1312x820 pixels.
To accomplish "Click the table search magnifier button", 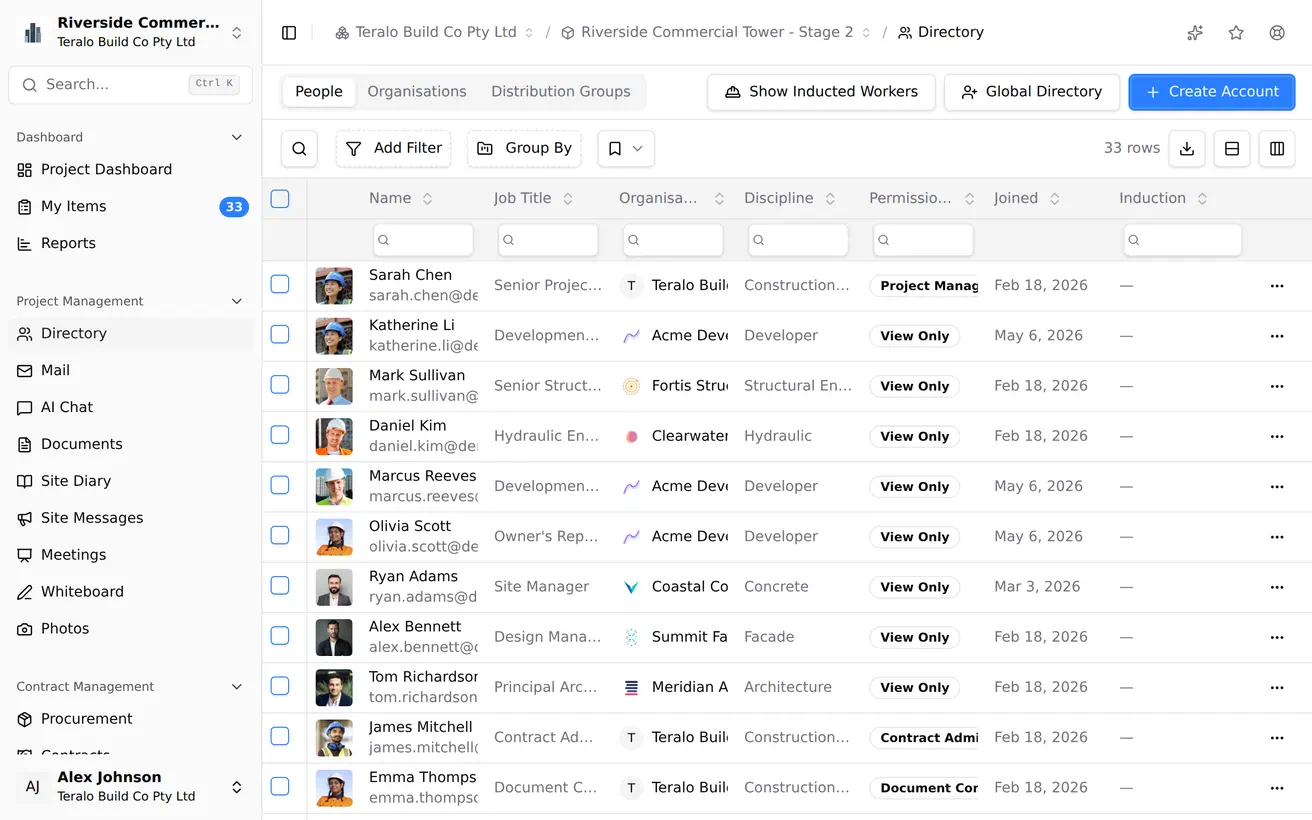I will pos(299,149).
